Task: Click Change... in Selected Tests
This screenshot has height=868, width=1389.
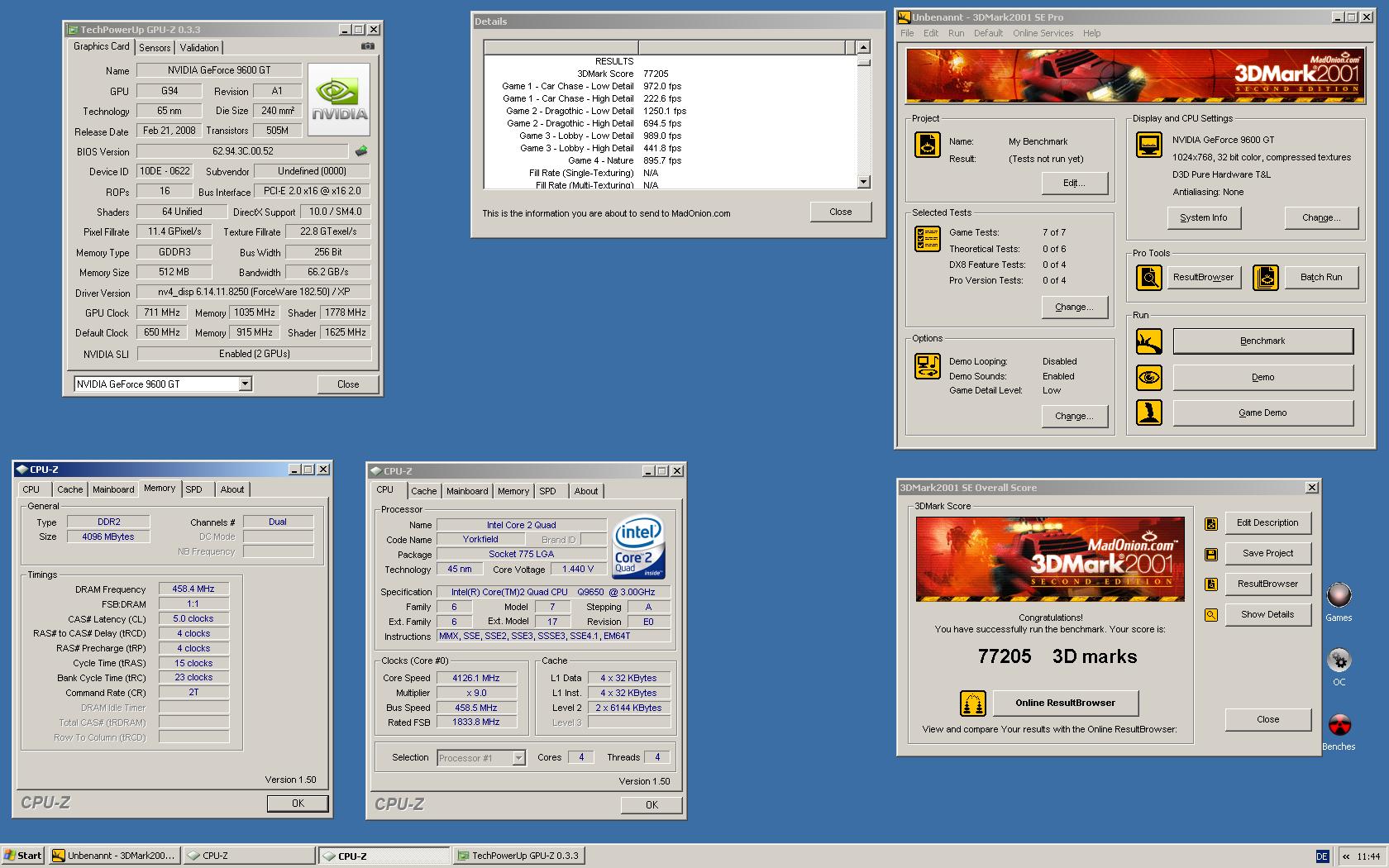Action: coord(1074,307)
